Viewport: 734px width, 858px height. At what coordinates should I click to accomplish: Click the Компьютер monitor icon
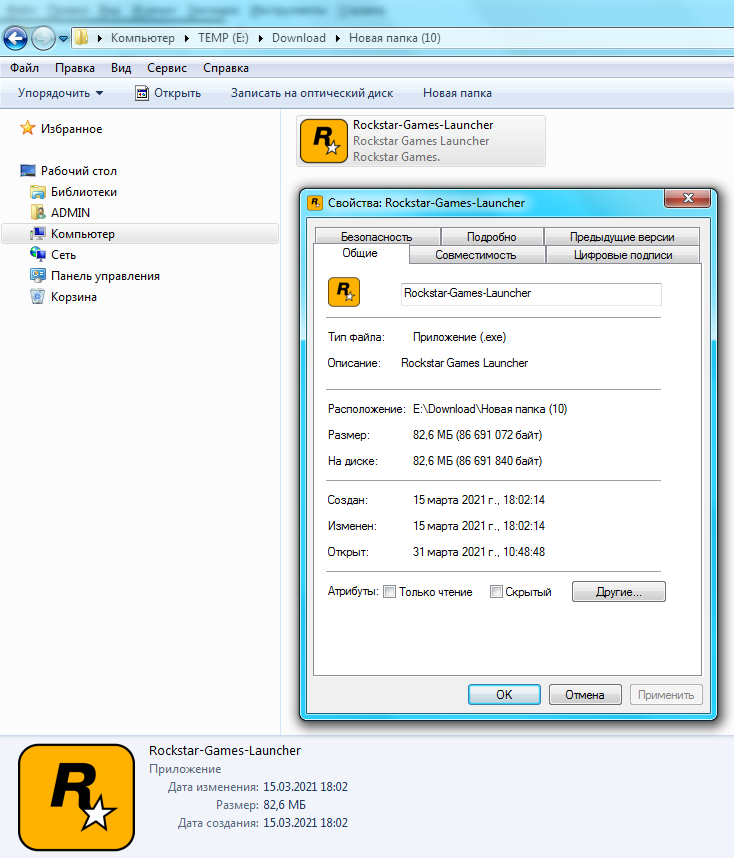click(x=38, y=234)
